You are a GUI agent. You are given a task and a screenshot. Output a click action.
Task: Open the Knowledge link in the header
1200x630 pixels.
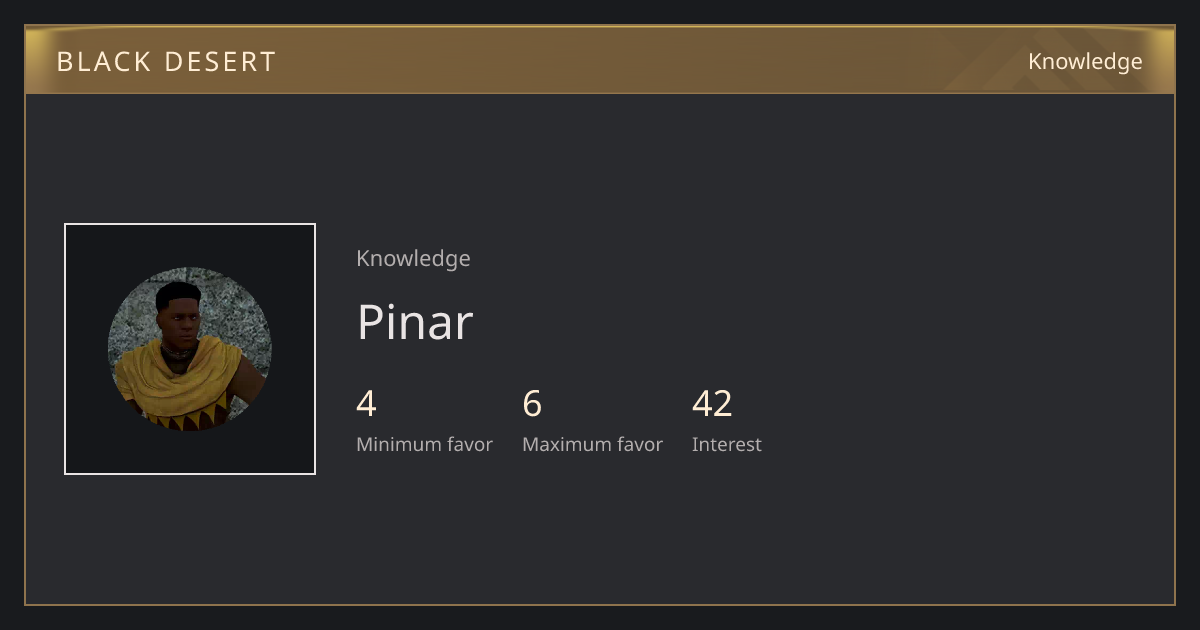1085,62
